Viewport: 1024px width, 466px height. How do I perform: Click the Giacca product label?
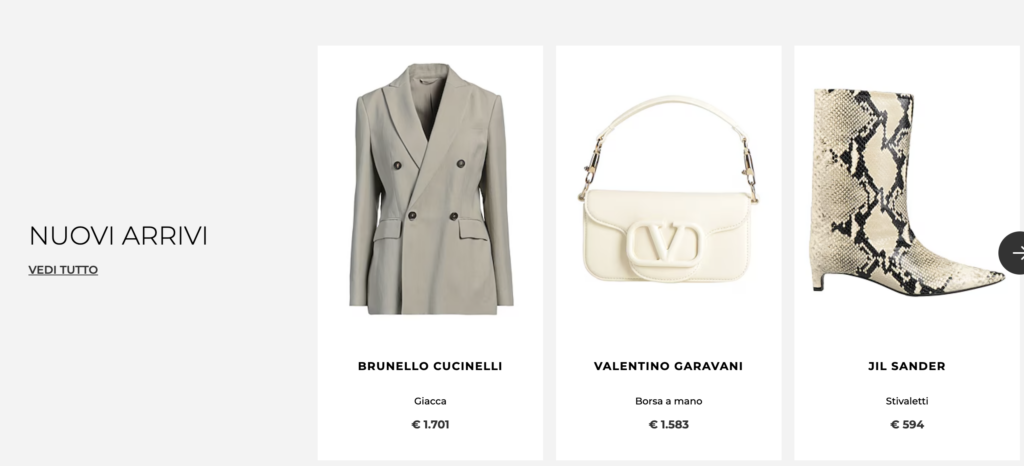pyautogui.click(x=430, y=401)
